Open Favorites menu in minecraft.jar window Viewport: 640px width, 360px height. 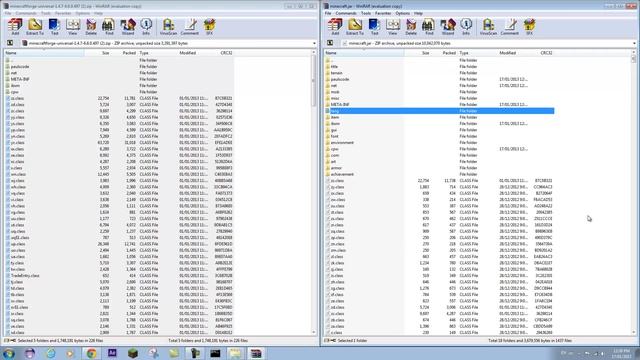pyautogui.click(x=383, y=13)
